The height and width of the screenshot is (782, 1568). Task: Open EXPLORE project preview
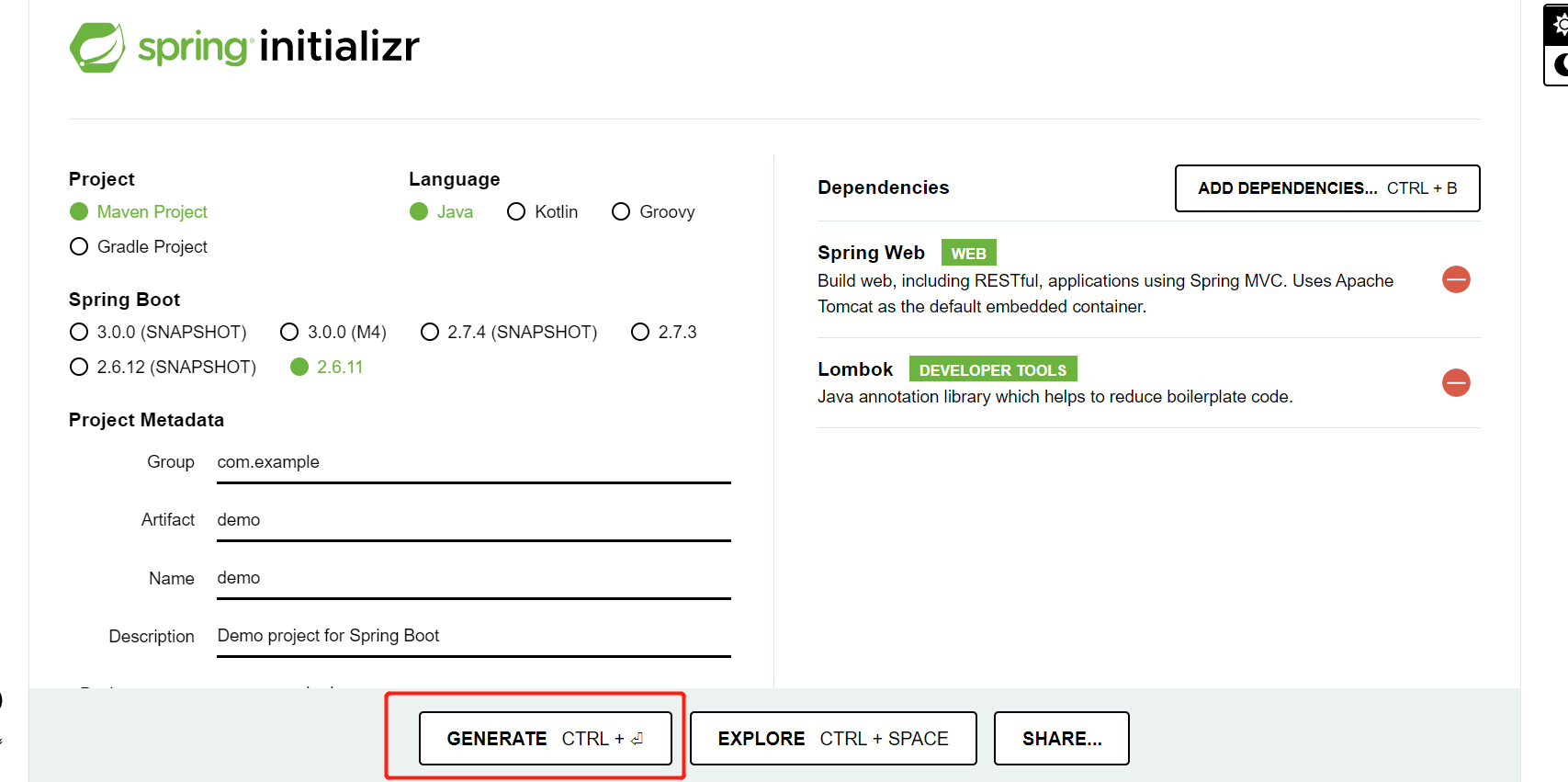(x=833, y=738)
